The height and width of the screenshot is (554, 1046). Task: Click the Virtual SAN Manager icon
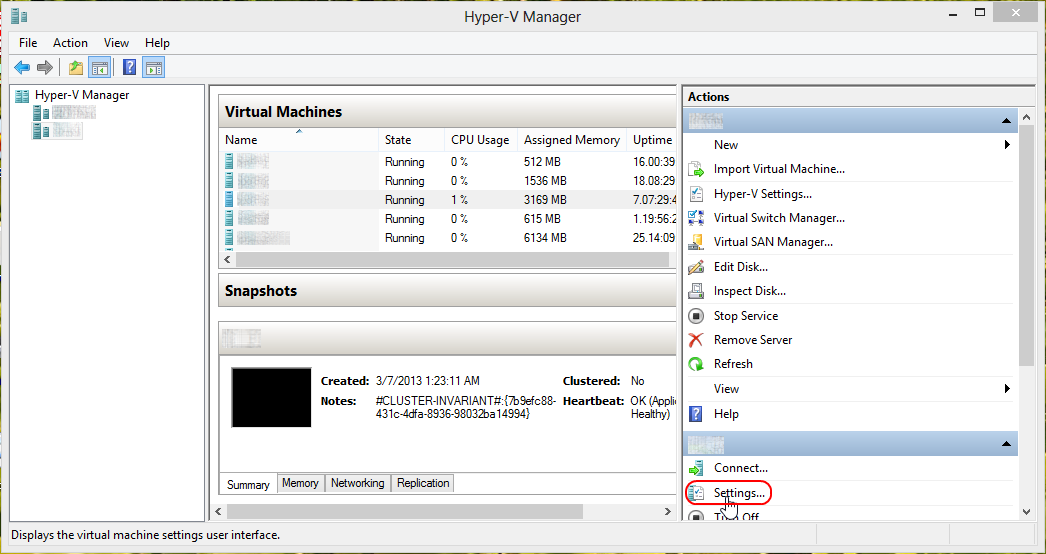coord(696,242)
